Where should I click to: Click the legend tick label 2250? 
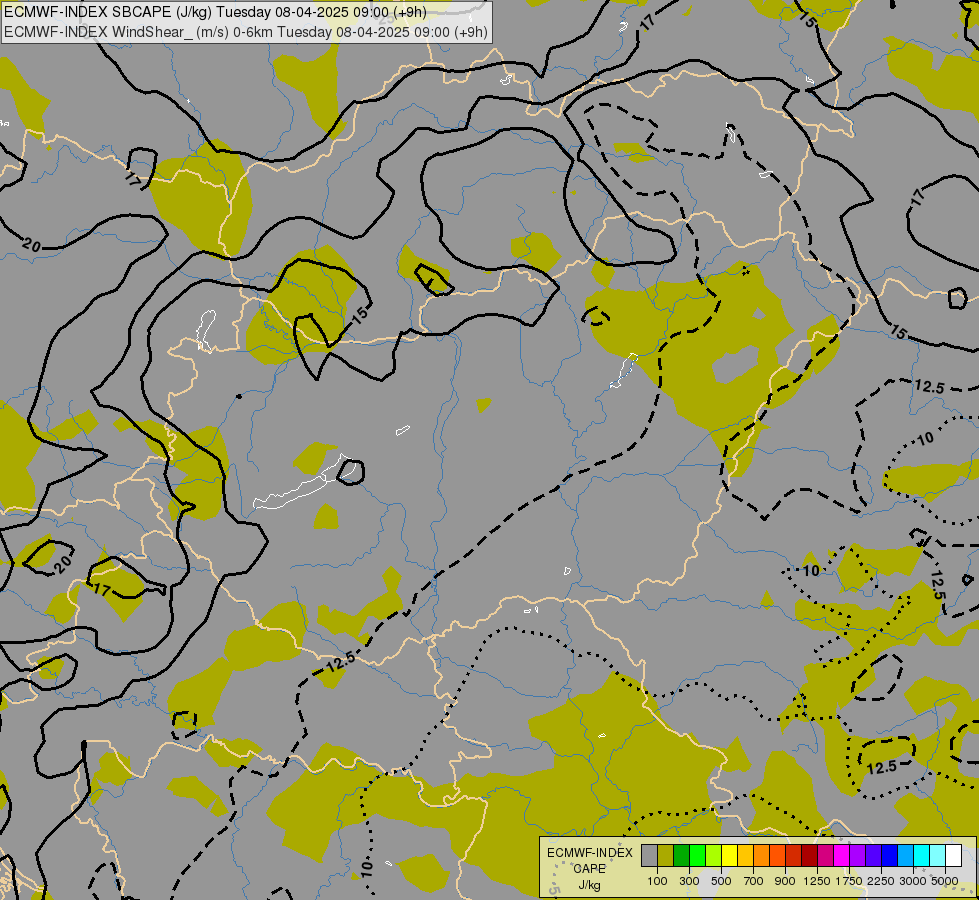(x=881, y=881)
